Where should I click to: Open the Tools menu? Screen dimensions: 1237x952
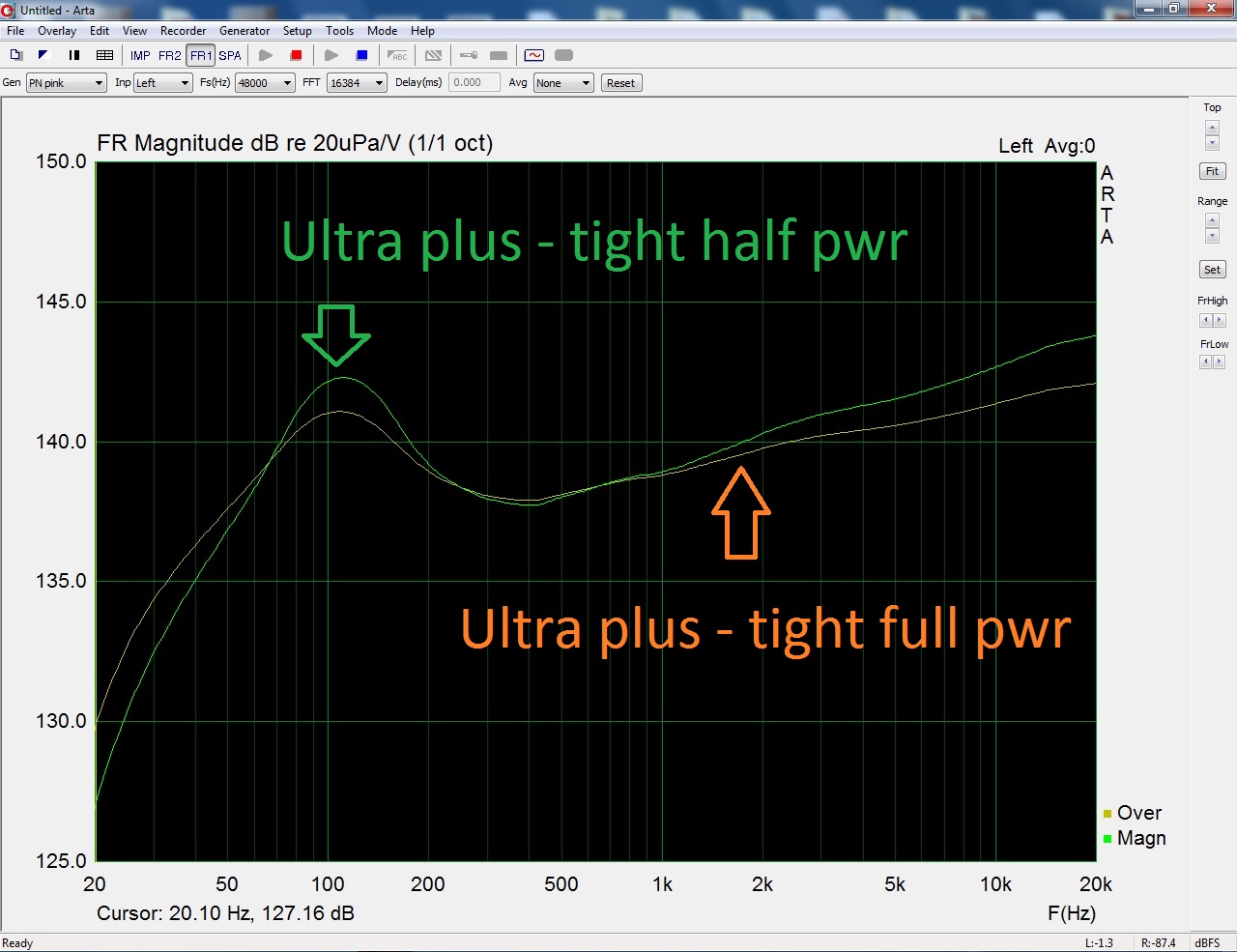pyautogui.click(x=340, y=31)
